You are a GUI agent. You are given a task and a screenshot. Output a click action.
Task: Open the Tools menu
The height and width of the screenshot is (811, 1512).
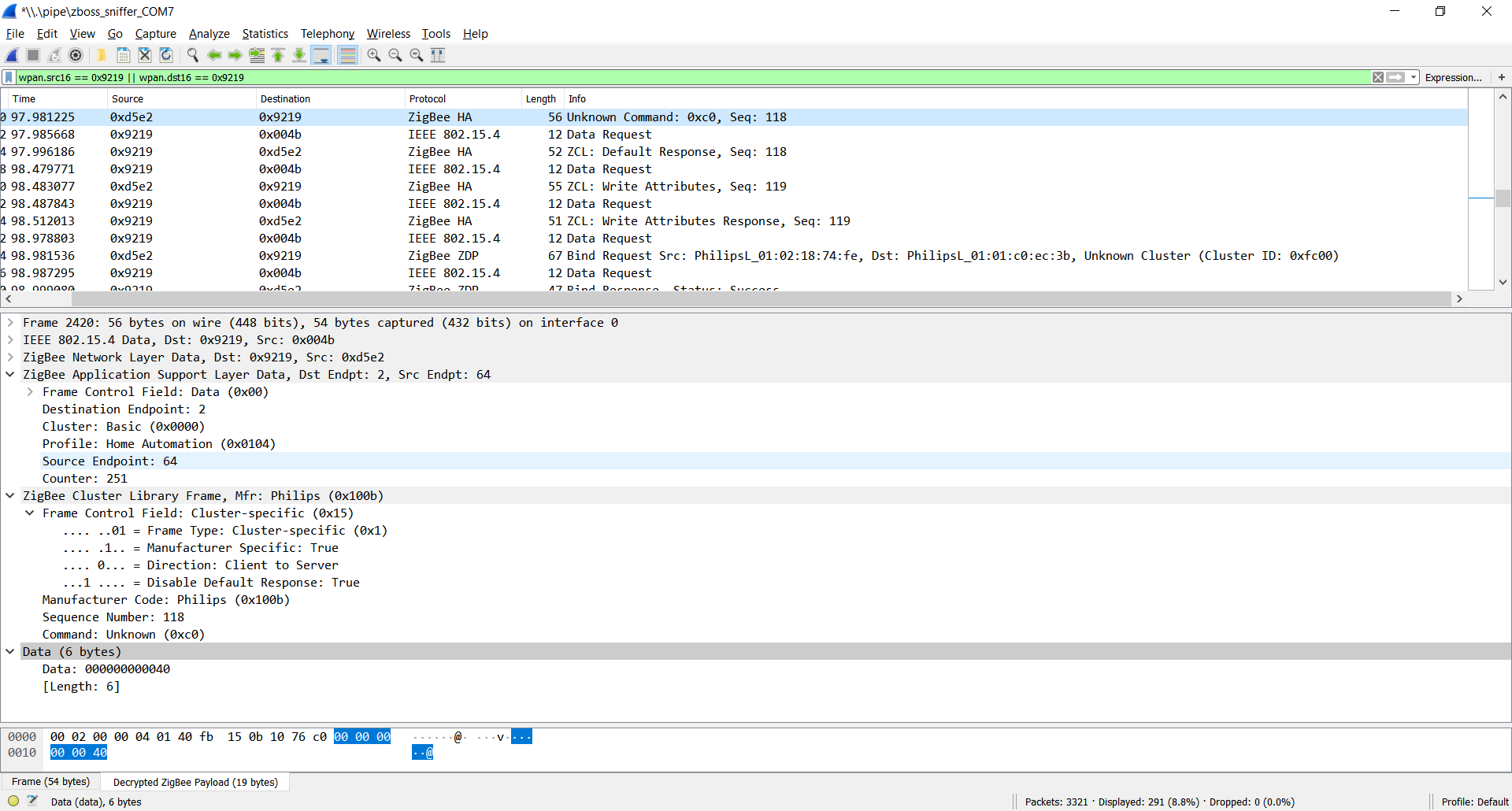tap(435, 34)
